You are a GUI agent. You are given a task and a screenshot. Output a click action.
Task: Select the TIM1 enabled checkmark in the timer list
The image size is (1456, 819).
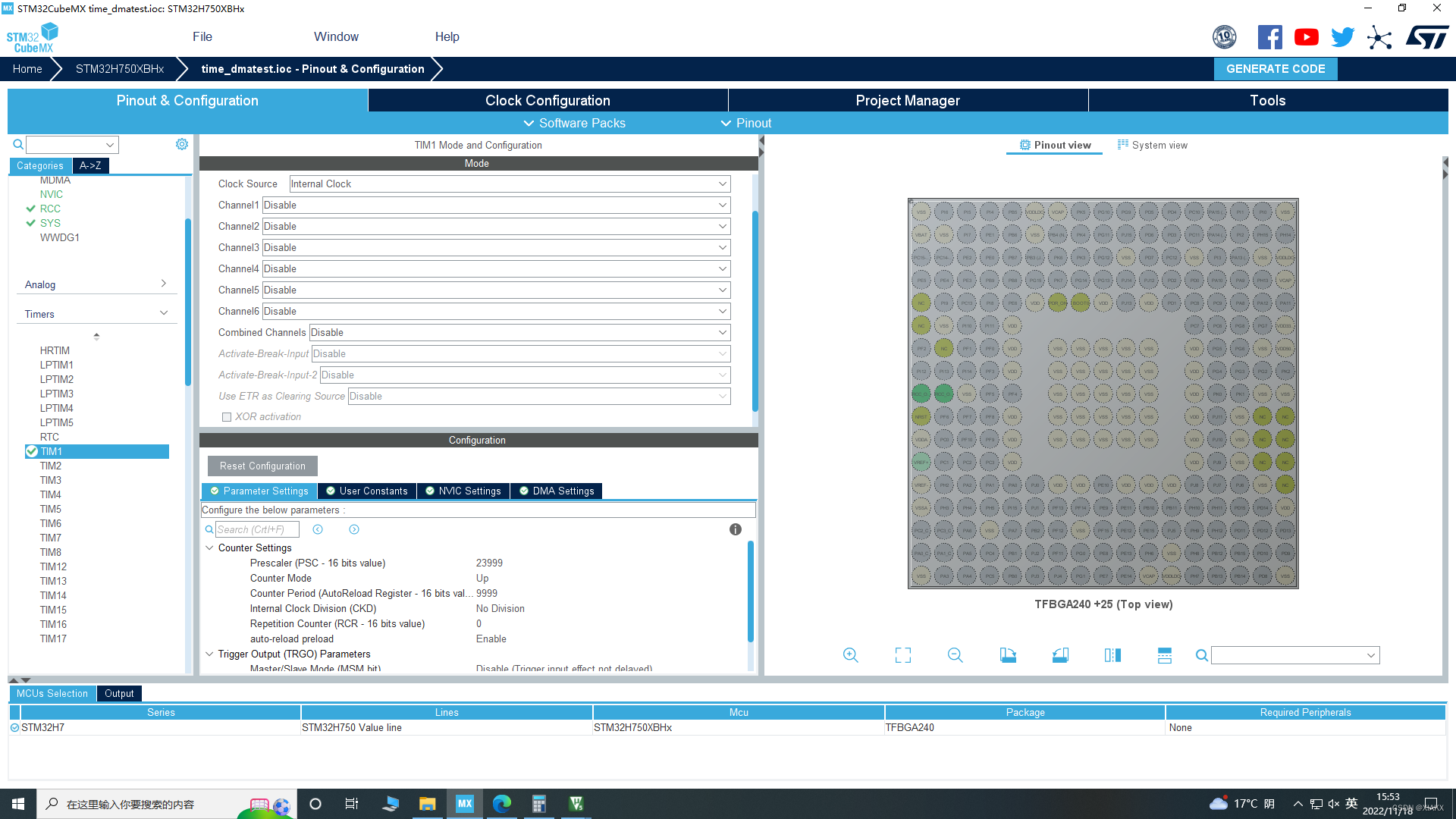[x=32, y=451]
